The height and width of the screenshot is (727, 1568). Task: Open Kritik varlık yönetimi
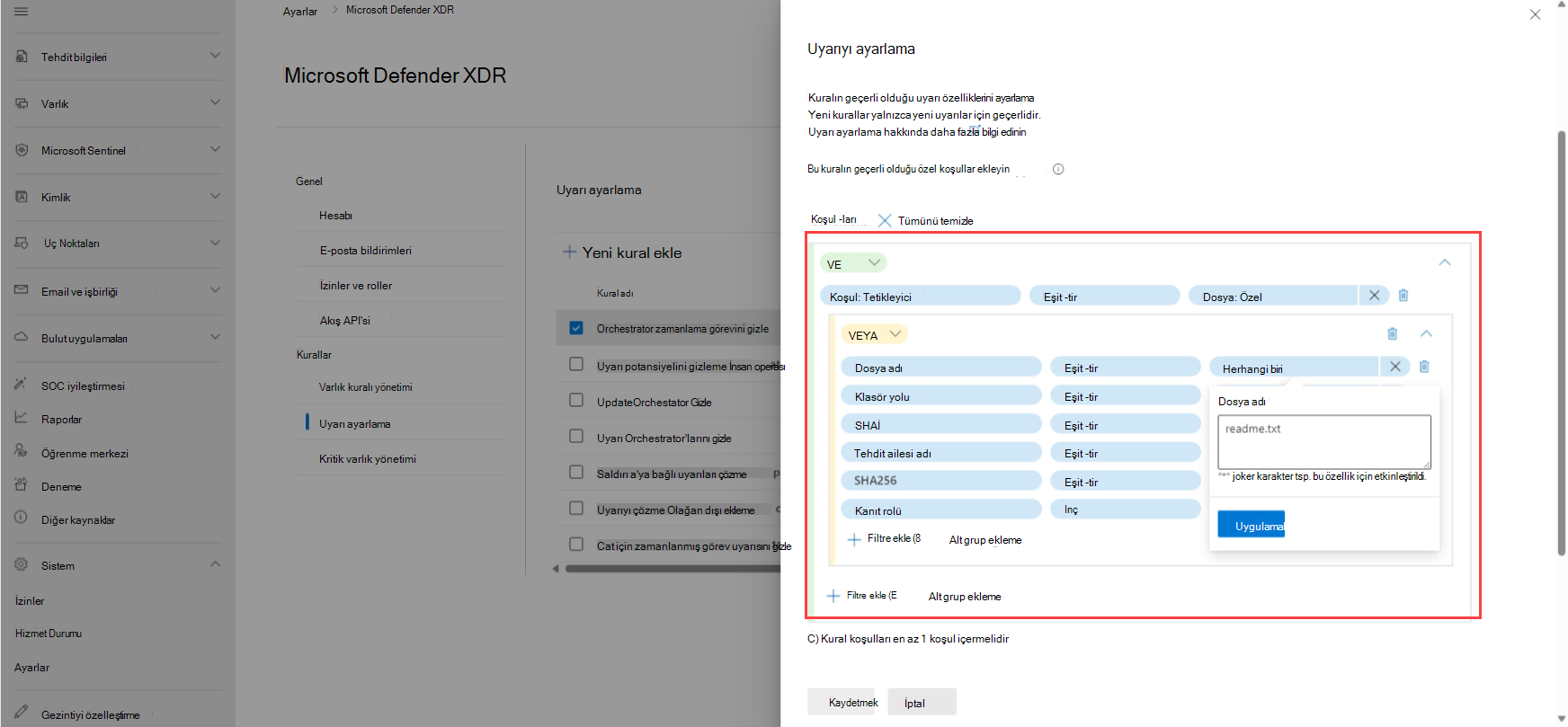coord(368,459)
